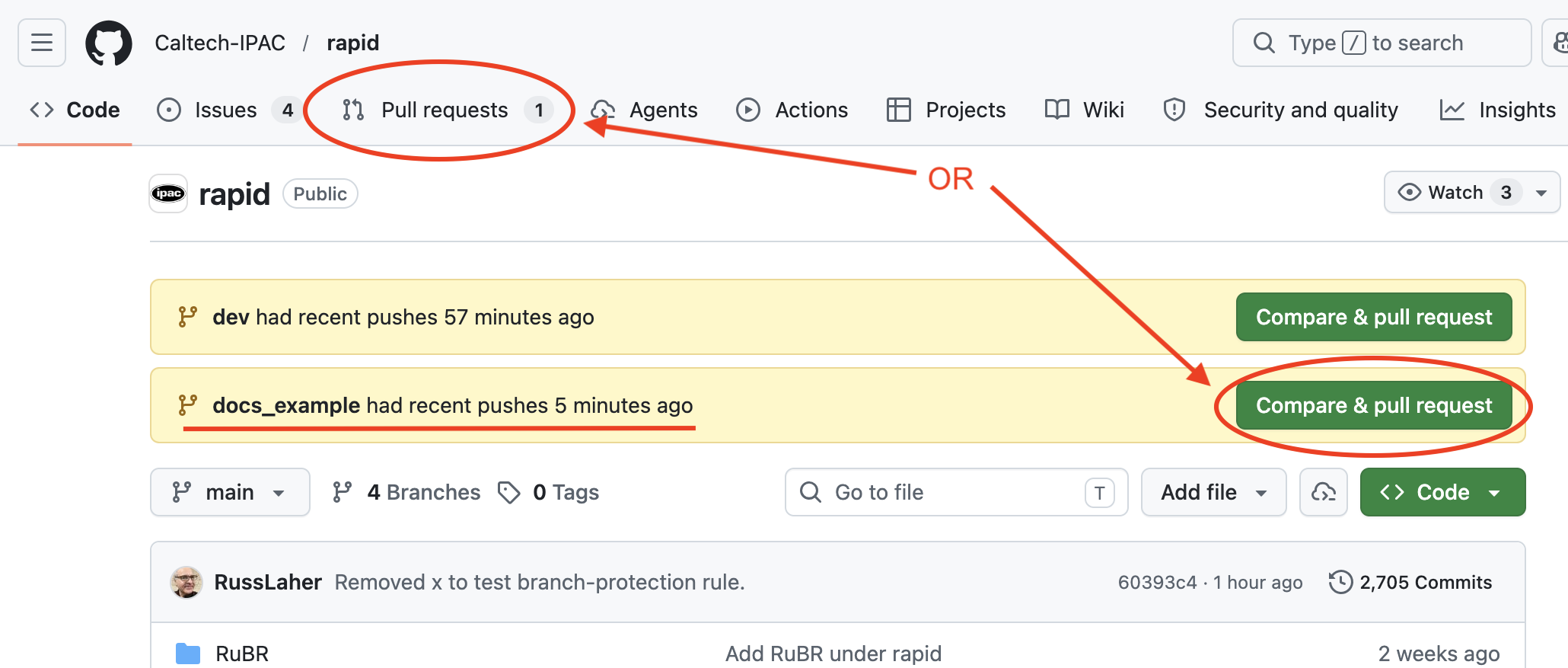Screen dimensions: 1568x668
Task: Click Compare & pull request for docs_example
Action: point(1374,405)
